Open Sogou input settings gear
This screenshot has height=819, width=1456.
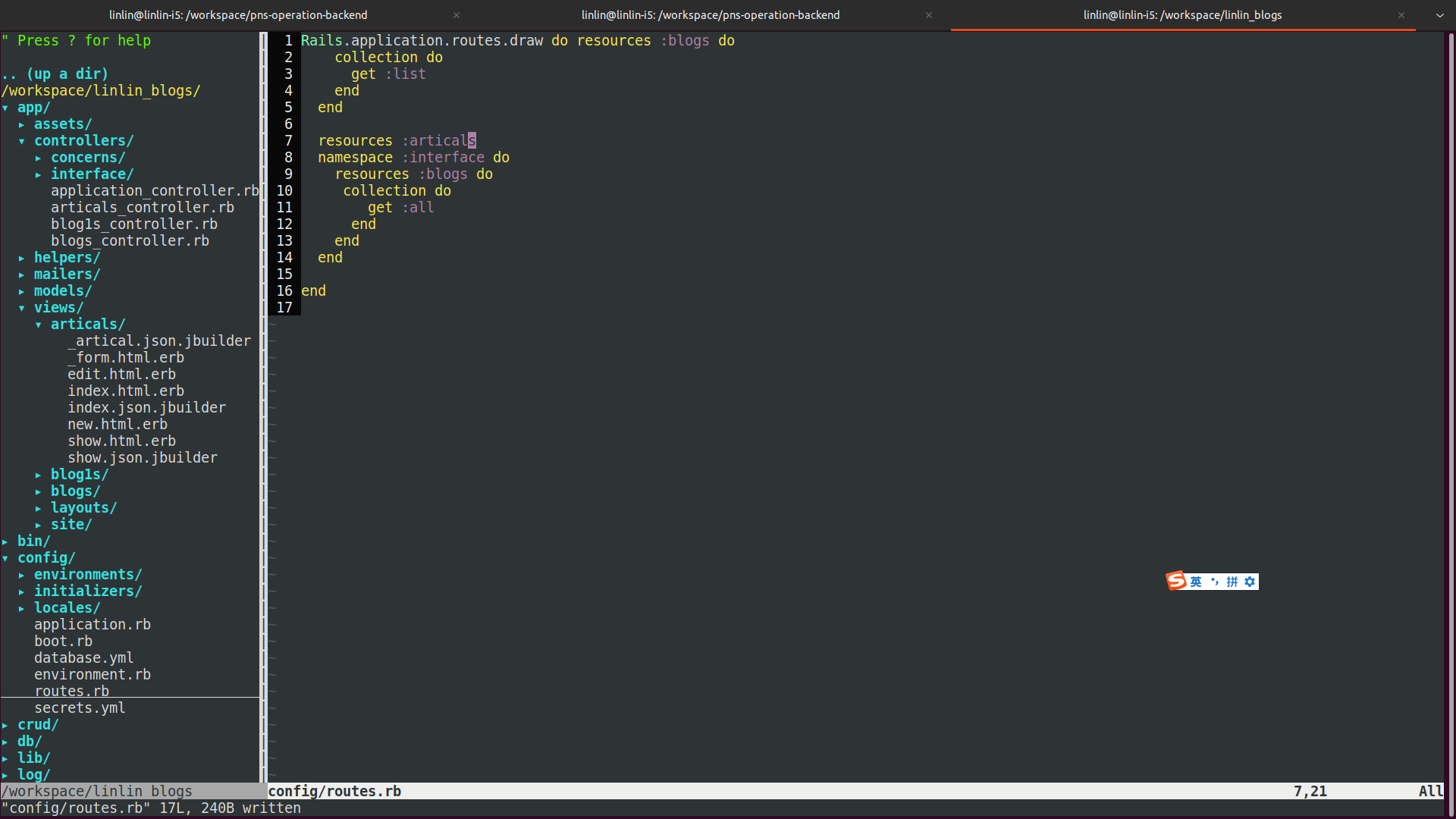click(1250, 582)
